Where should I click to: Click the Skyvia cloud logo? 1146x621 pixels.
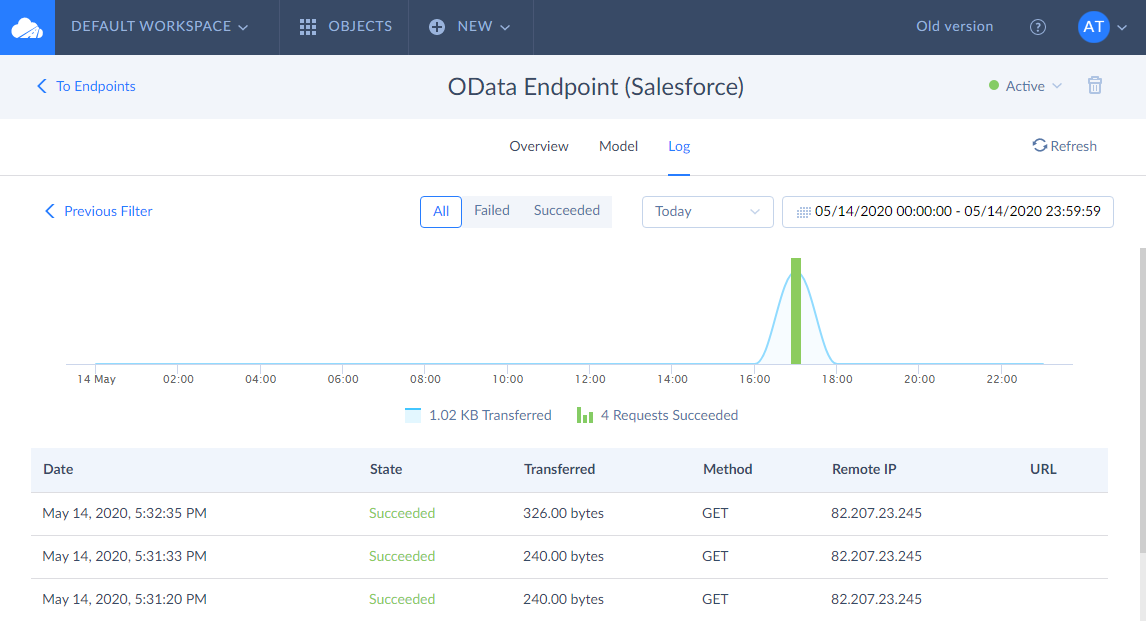pyautogui.click(x=27, y=27)
